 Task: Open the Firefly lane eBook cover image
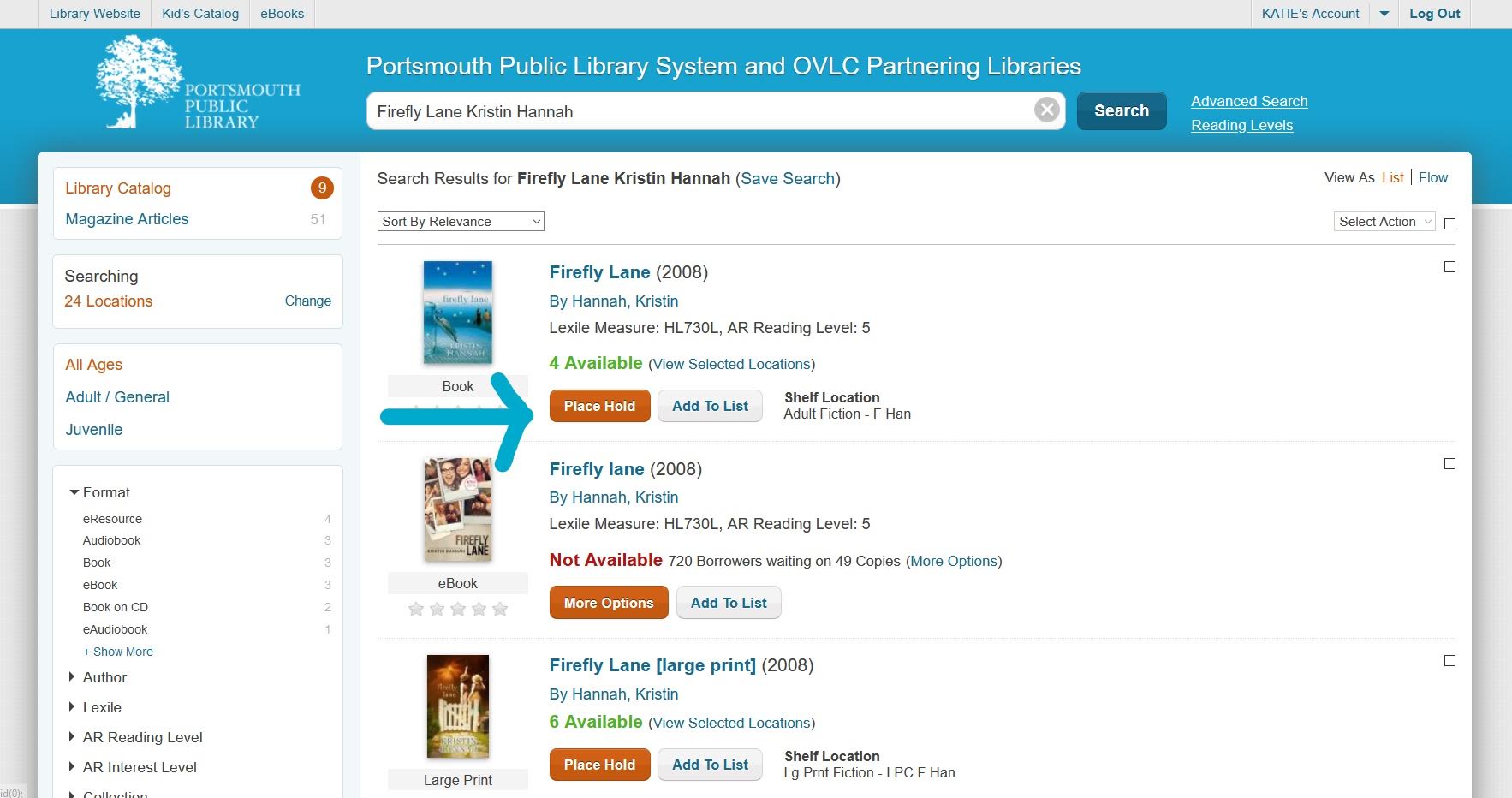click(457, 509)
